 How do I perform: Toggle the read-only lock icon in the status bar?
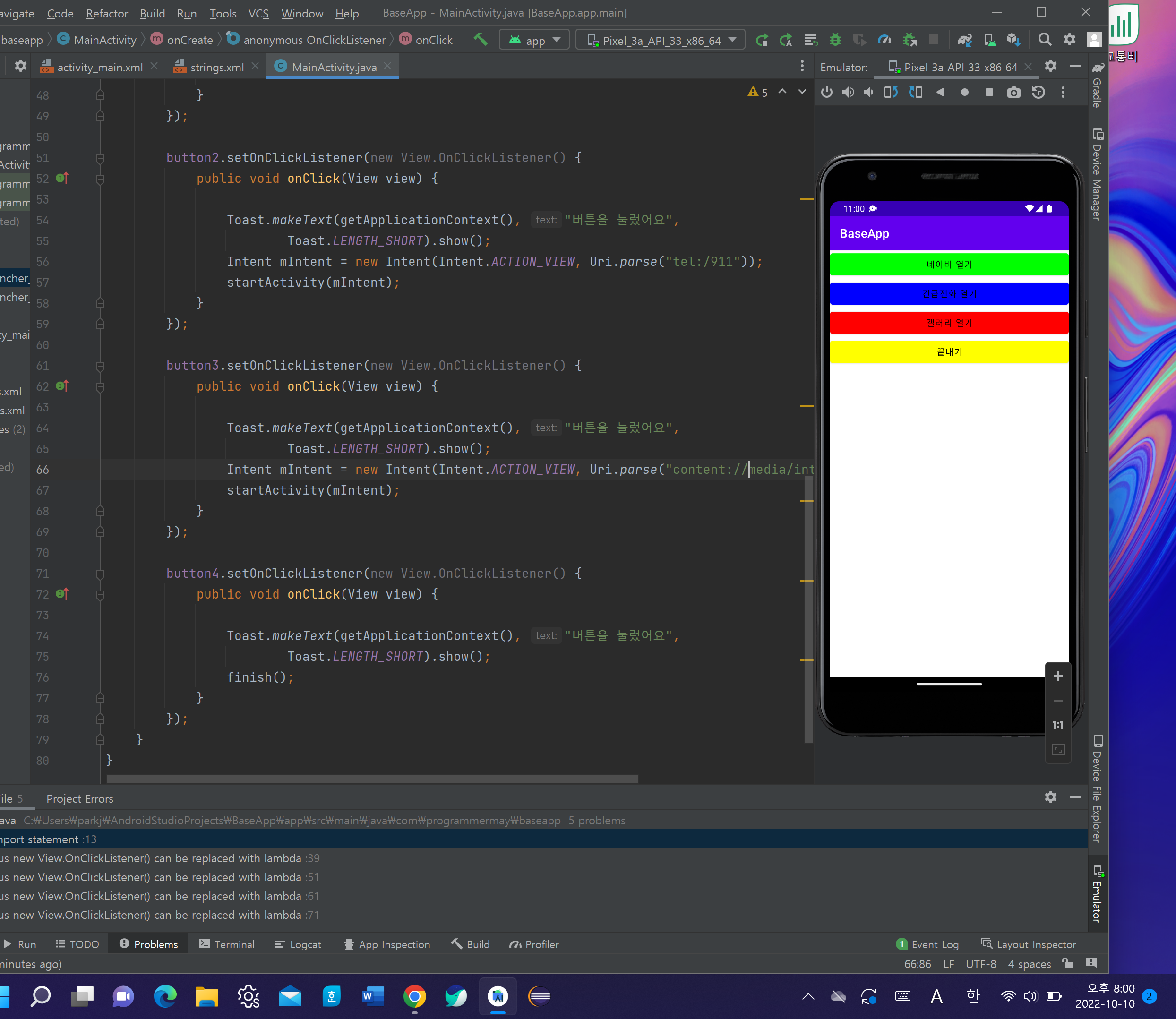[1067, 963]
